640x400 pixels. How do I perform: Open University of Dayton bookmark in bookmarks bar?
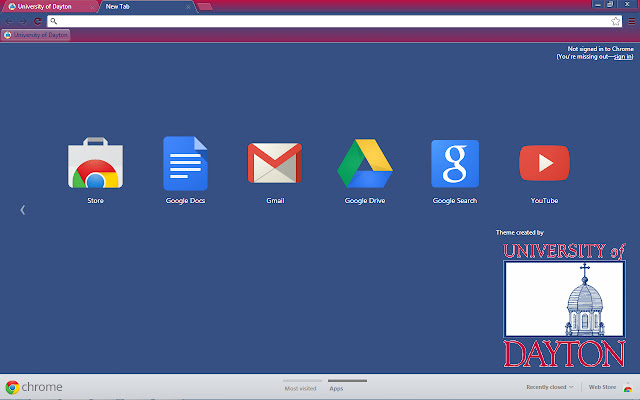click(36, 35)
